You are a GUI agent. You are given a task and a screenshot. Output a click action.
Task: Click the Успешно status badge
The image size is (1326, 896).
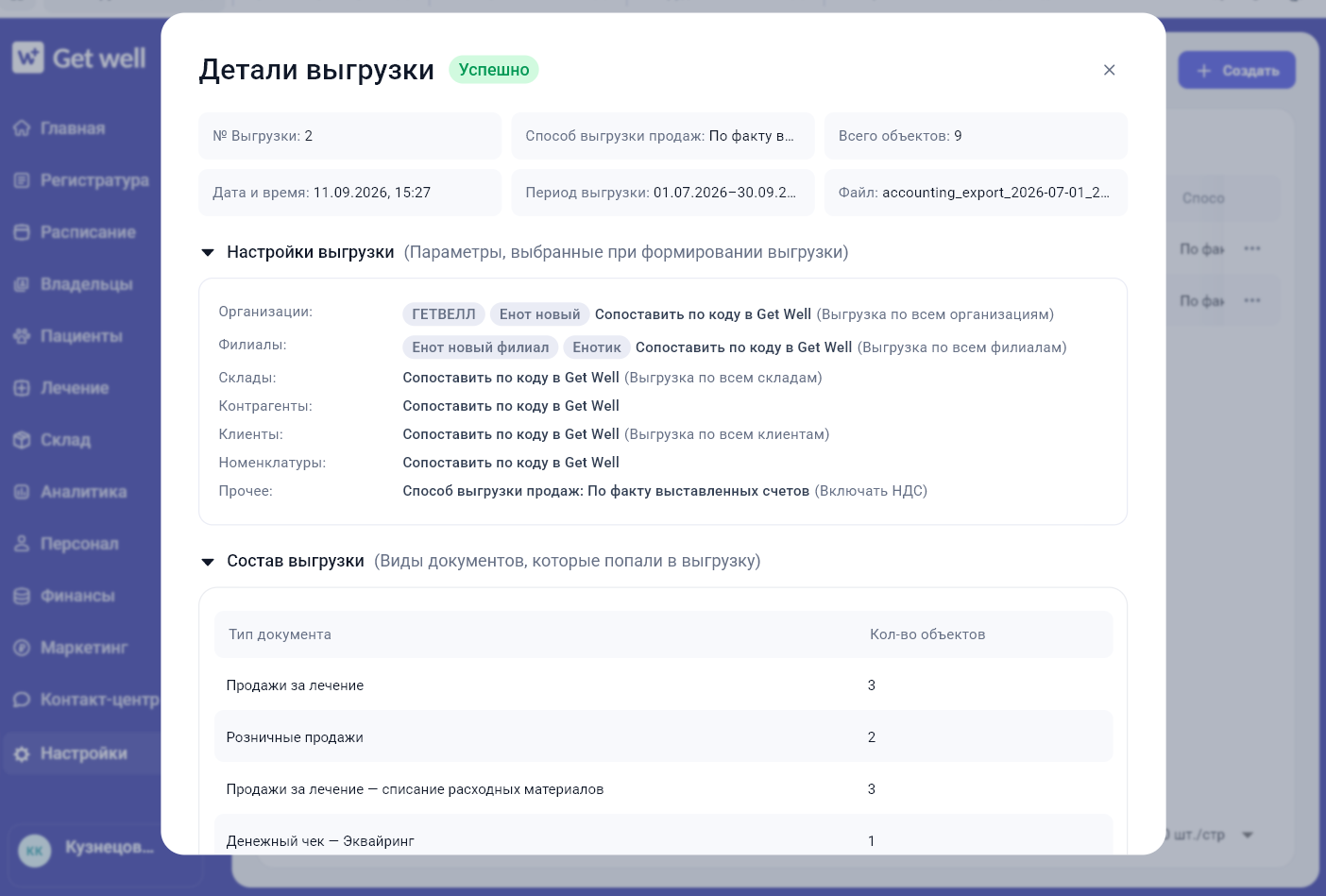[494, 70]
